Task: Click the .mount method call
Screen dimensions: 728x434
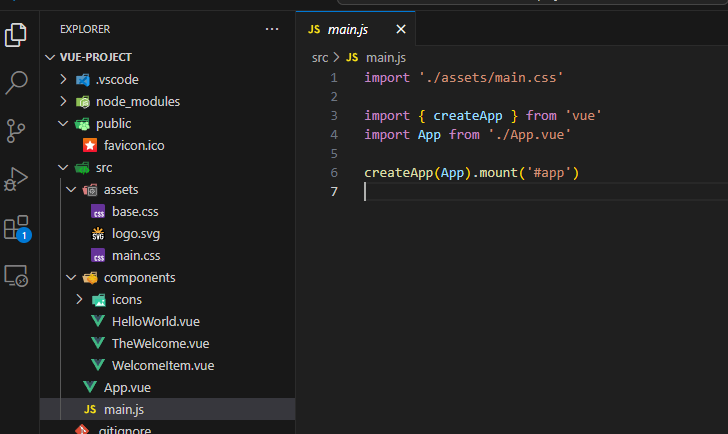Action: tap(498, 173)
